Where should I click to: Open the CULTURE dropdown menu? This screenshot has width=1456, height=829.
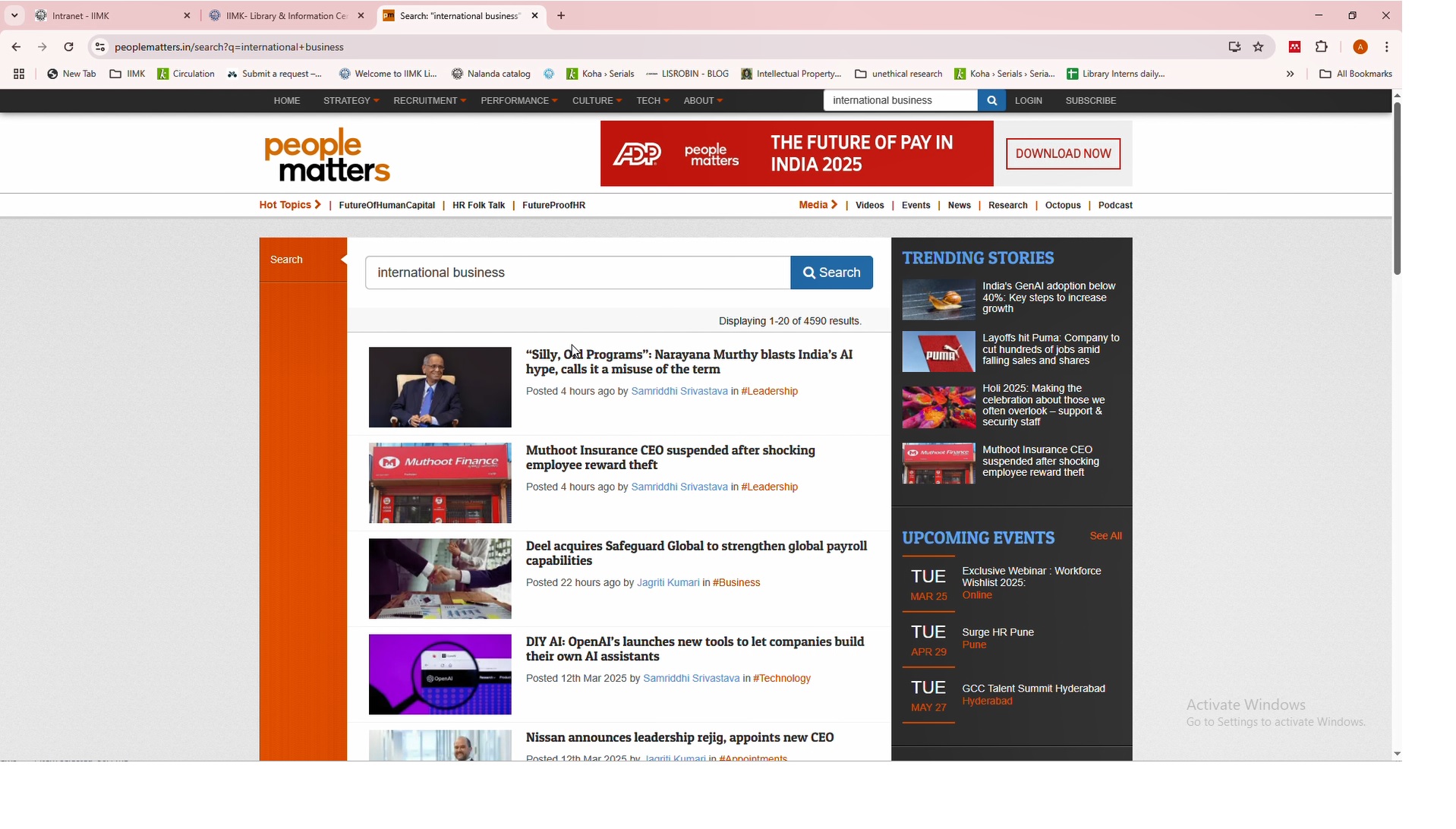597,101
